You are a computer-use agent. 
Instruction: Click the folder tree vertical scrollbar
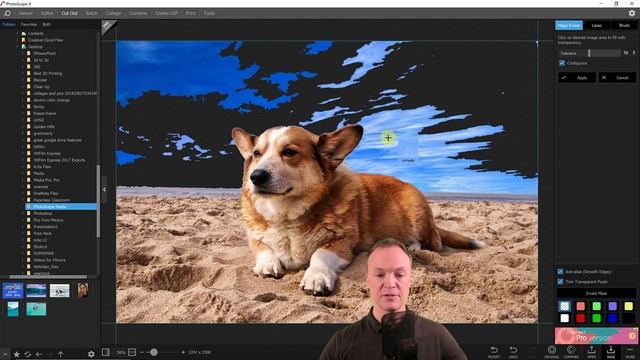coord(98,201)
